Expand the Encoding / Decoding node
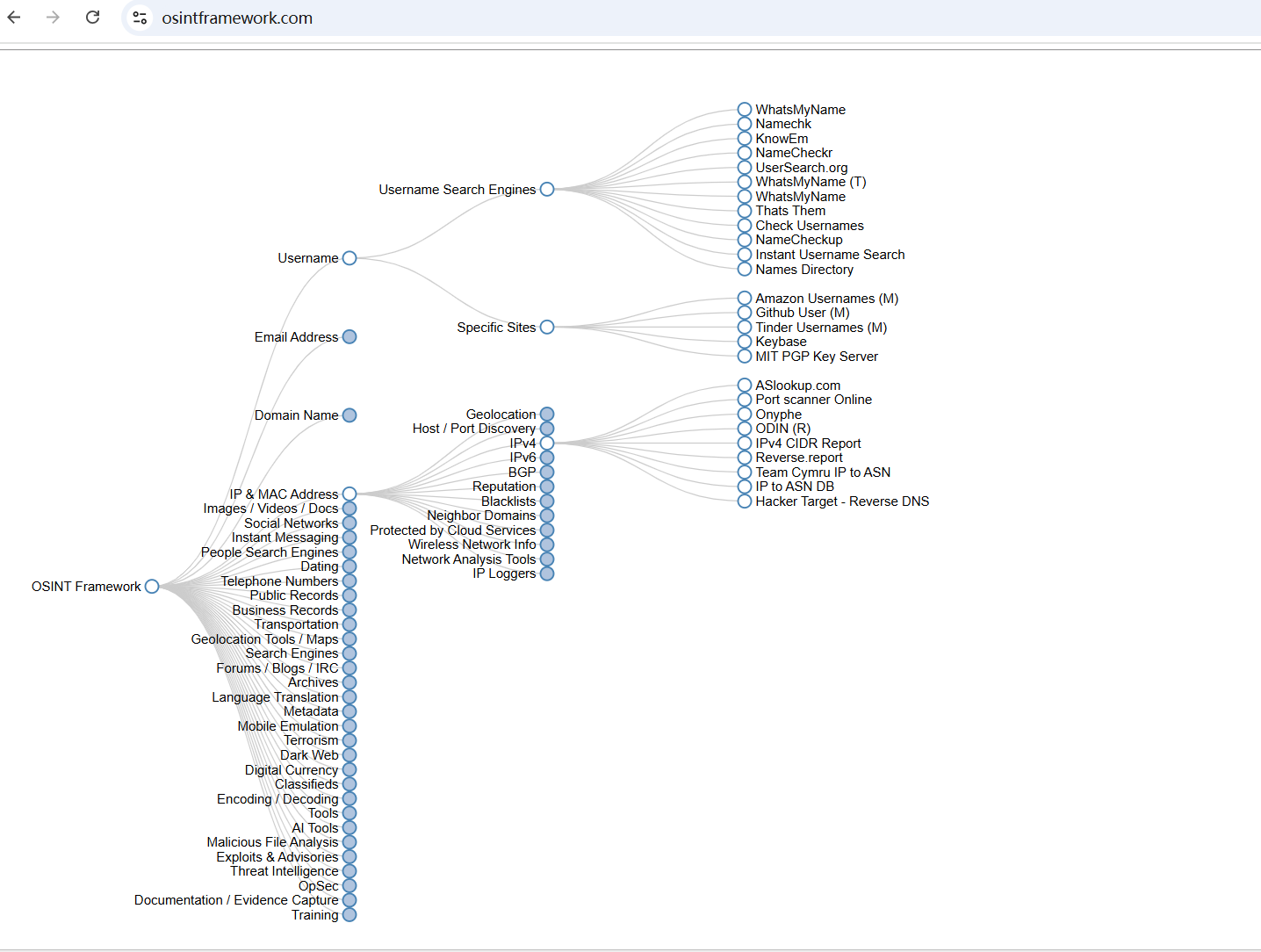 [349, 799]
